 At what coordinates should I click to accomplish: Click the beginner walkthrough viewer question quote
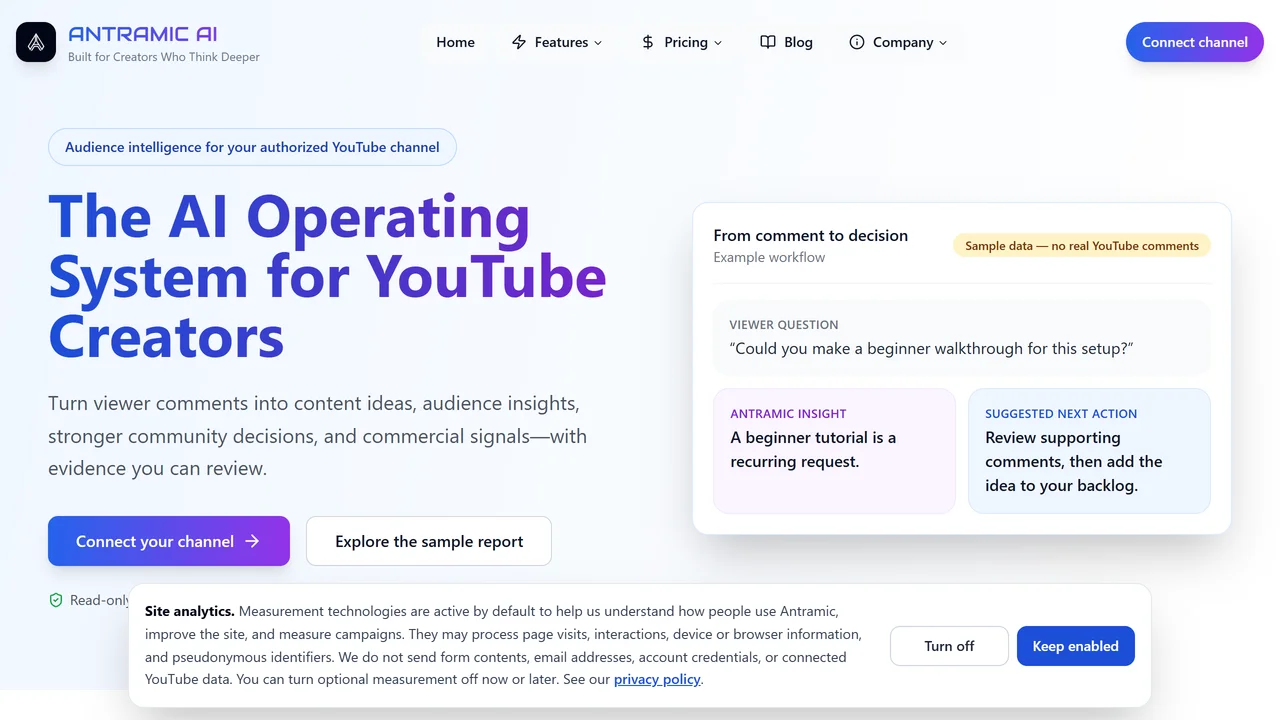tap(931, 349)
